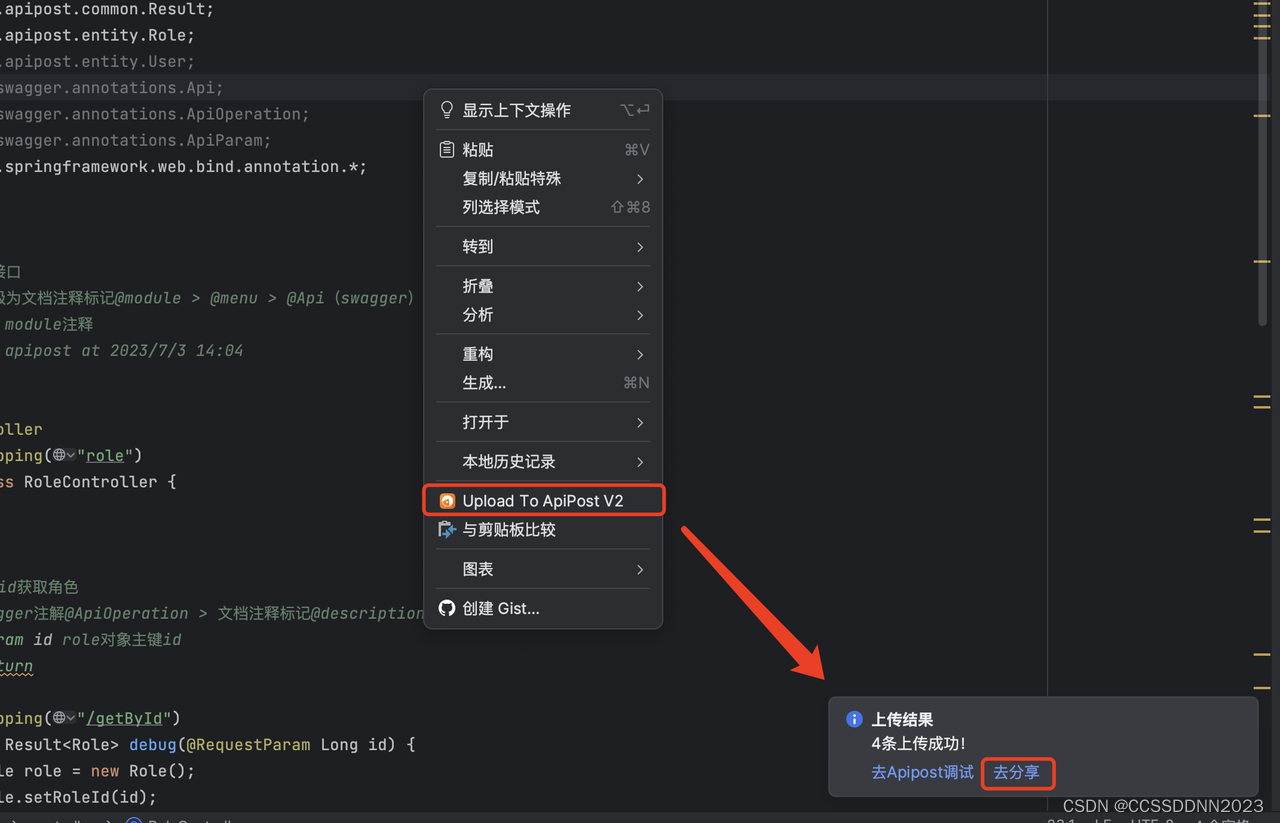Click the 上传结果 notification title
This screenshot has width=1280, height=823.
[x=902, y=719]
